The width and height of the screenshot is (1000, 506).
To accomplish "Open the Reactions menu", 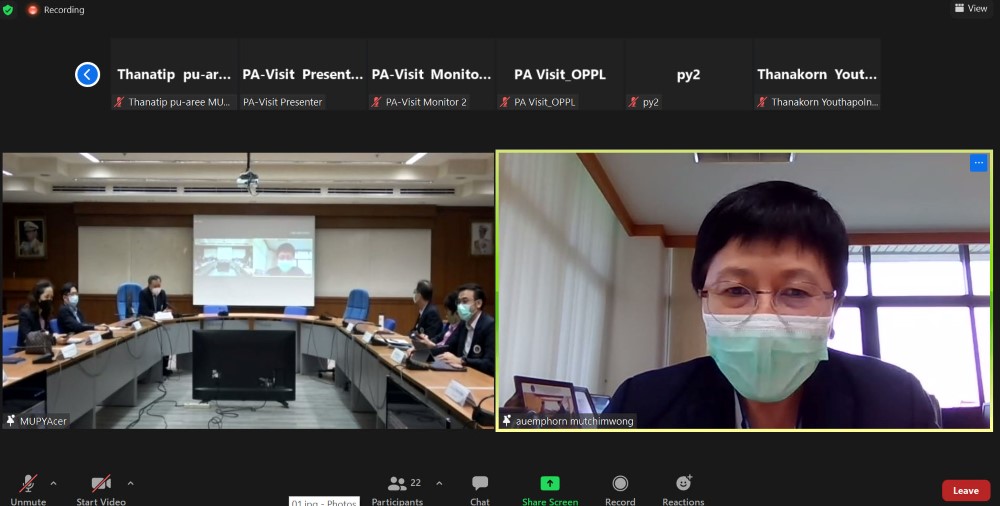I will (x=683, y=485).
